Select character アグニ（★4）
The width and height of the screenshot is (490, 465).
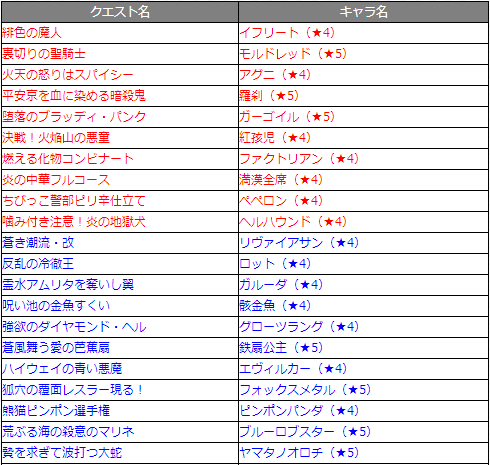pyautogui.click(x=275, y=75)
